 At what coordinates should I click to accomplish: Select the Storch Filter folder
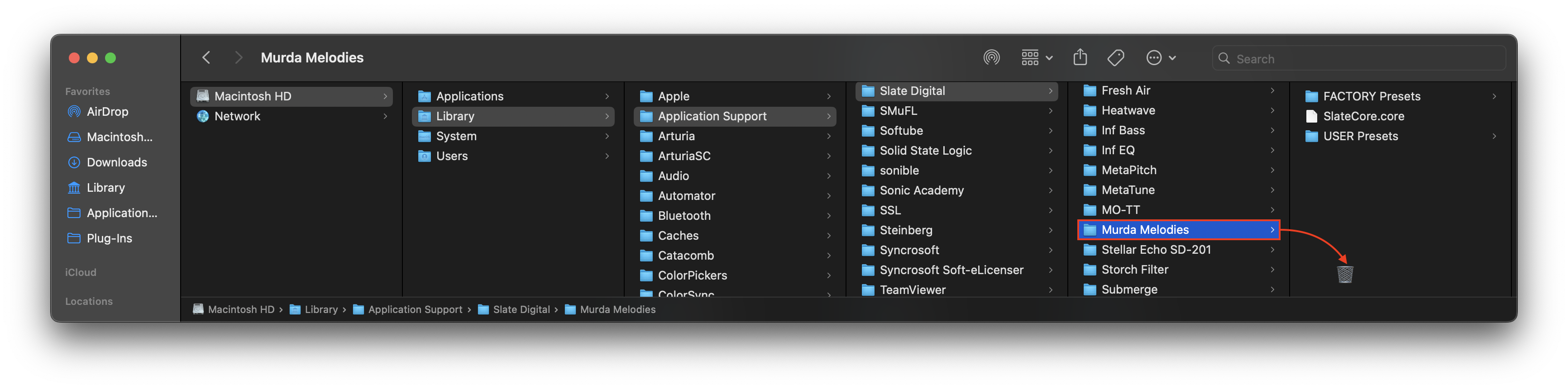click(1178, 270)
